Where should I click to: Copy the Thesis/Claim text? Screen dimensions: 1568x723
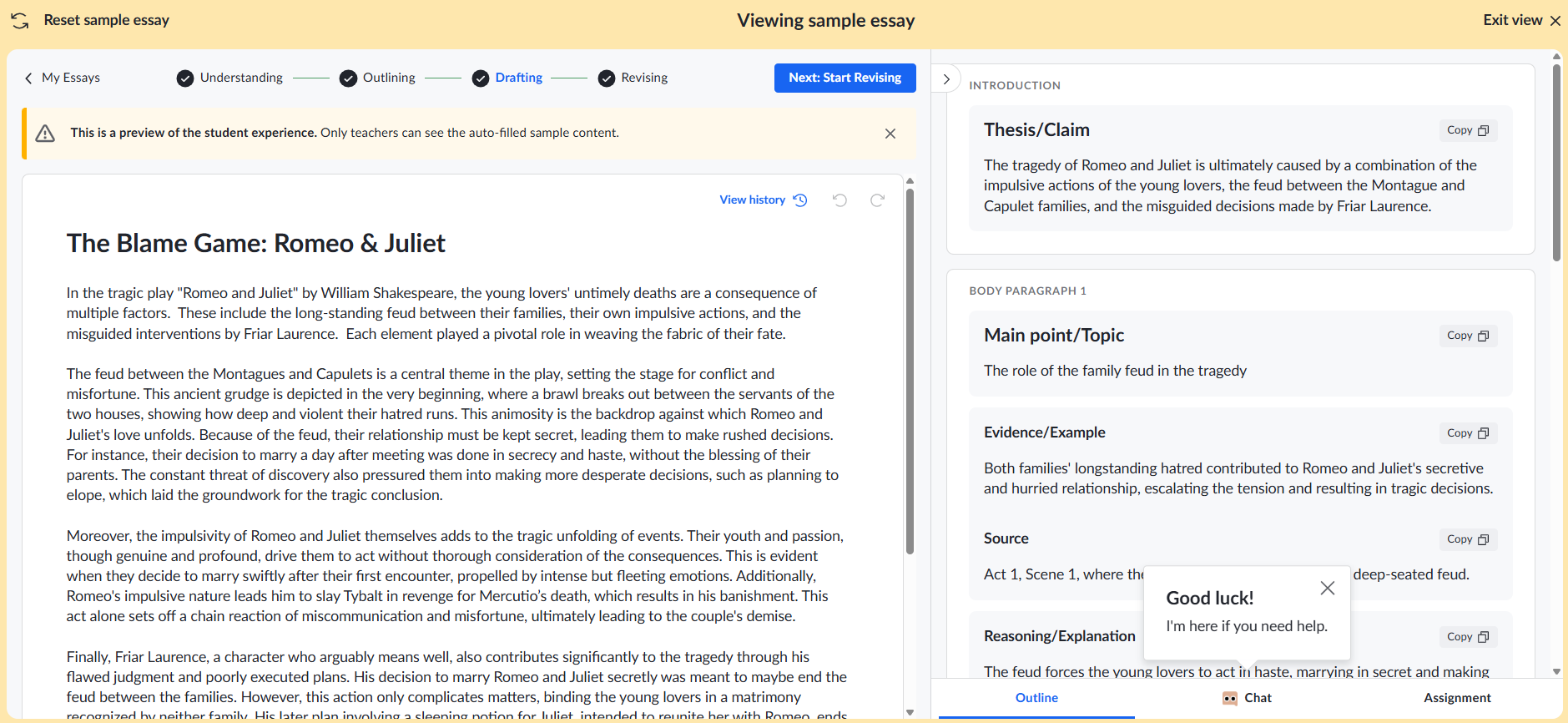point(1468,130)
